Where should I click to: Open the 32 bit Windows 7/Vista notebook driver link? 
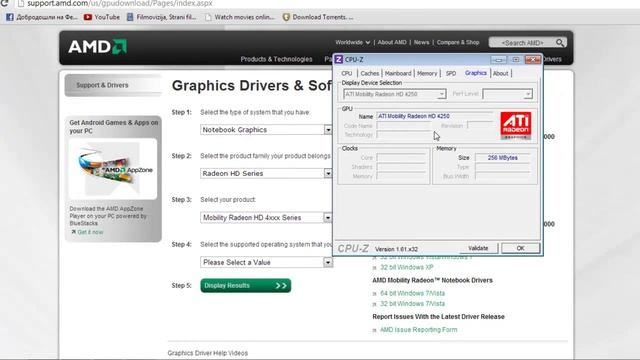413,304
